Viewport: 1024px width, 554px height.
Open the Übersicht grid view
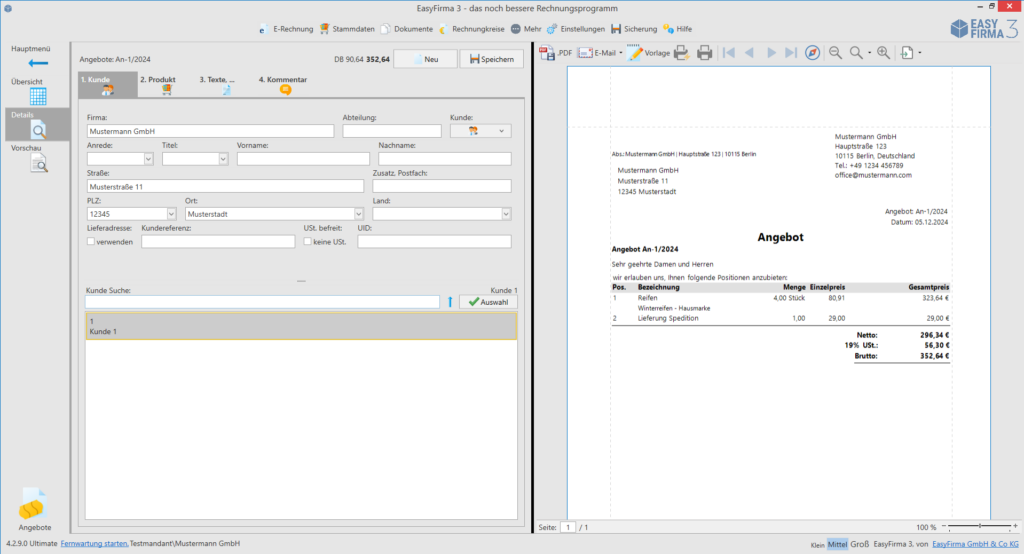tap(38, 96)
